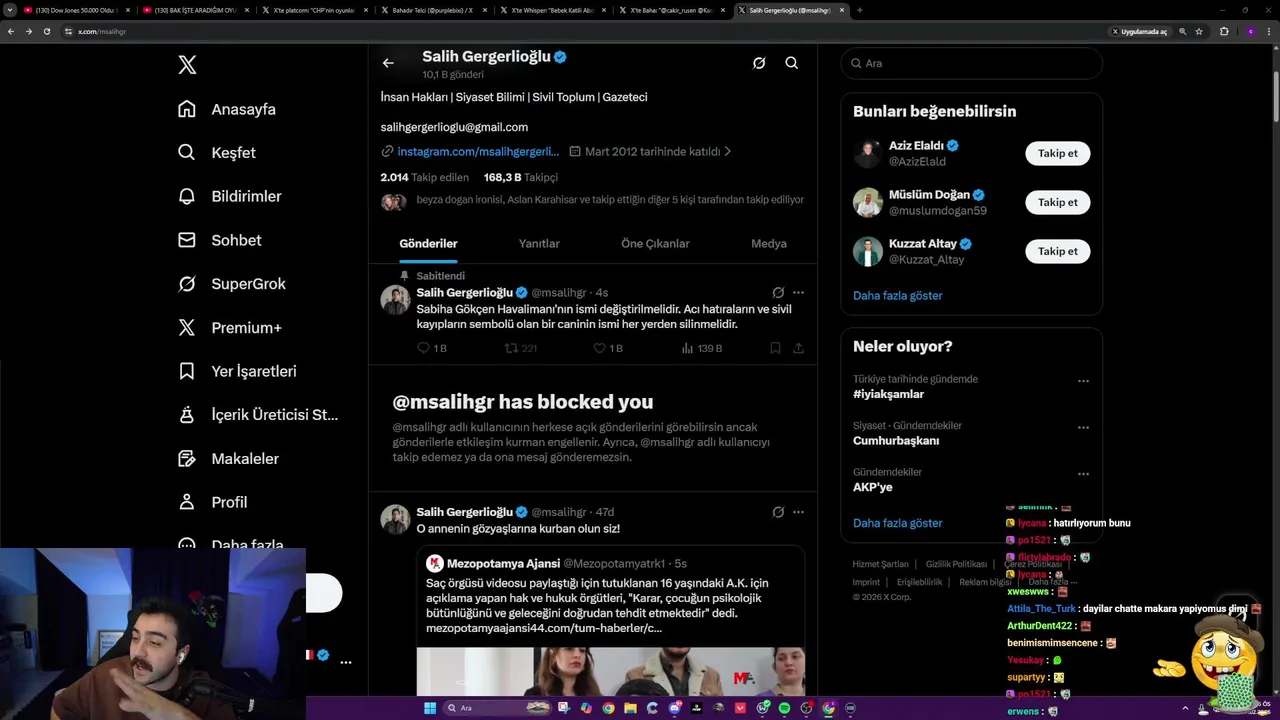The width and height of the screenshot is (1280, 720).
Task: Click the browser reload button
Action: click(46, 31)
